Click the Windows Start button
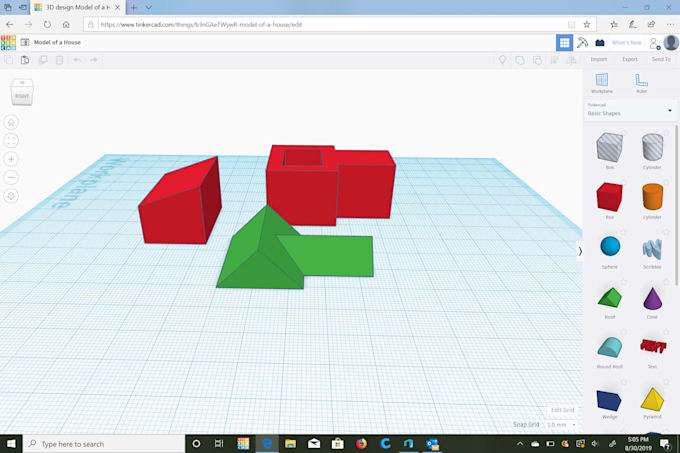680x453 pixels. coord(11,444)
